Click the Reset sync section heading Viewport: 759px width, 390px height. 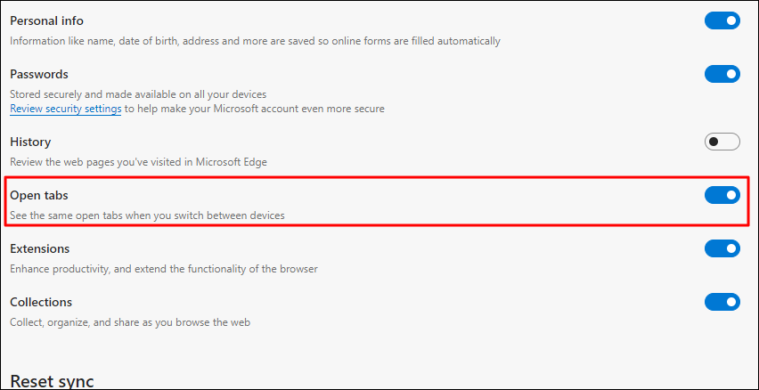pyautogui.click(x=52, y=381)
